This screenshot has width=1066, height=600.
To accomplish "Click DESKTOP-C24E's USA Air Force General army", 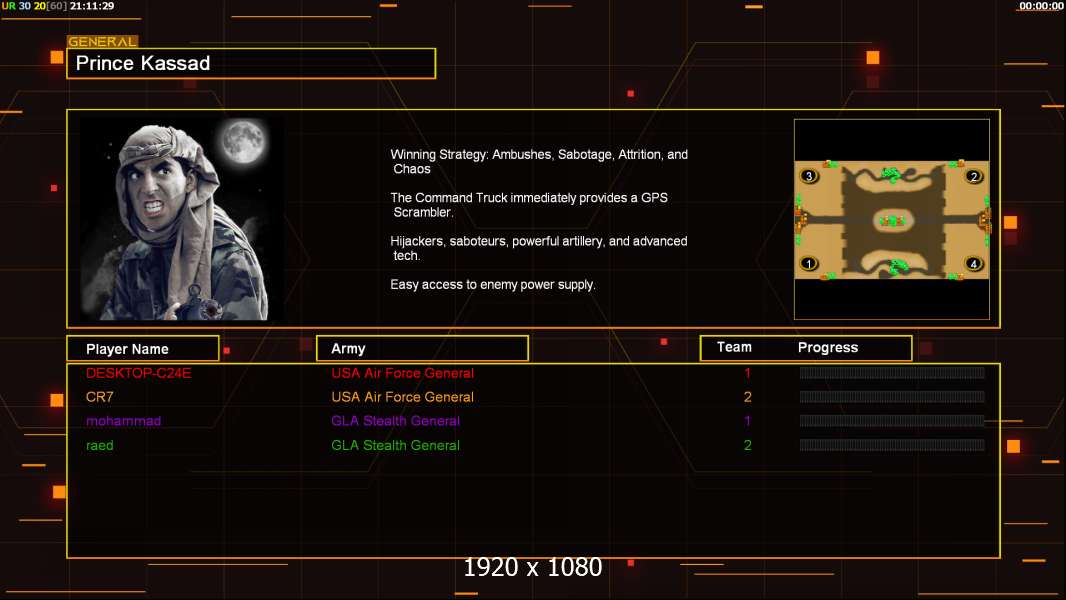I will (x=402, y=373).
